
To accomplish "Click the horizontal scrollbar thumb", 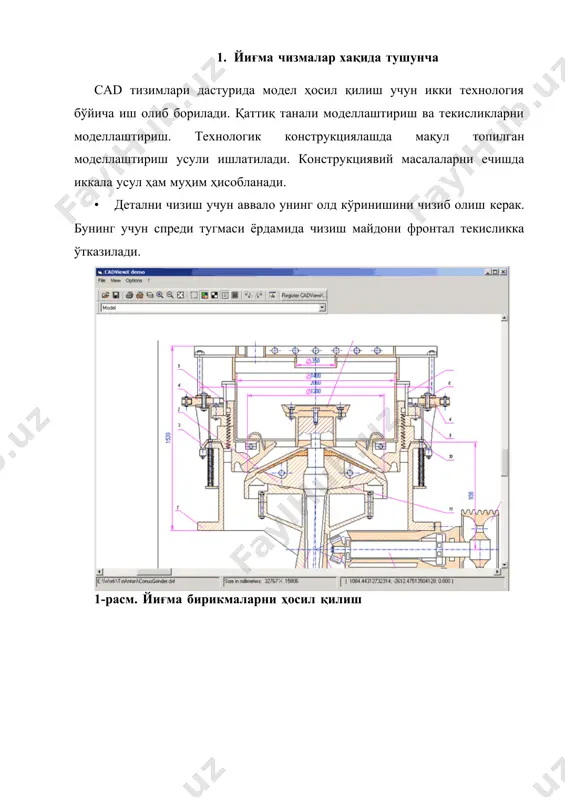I will click(154, 572).
